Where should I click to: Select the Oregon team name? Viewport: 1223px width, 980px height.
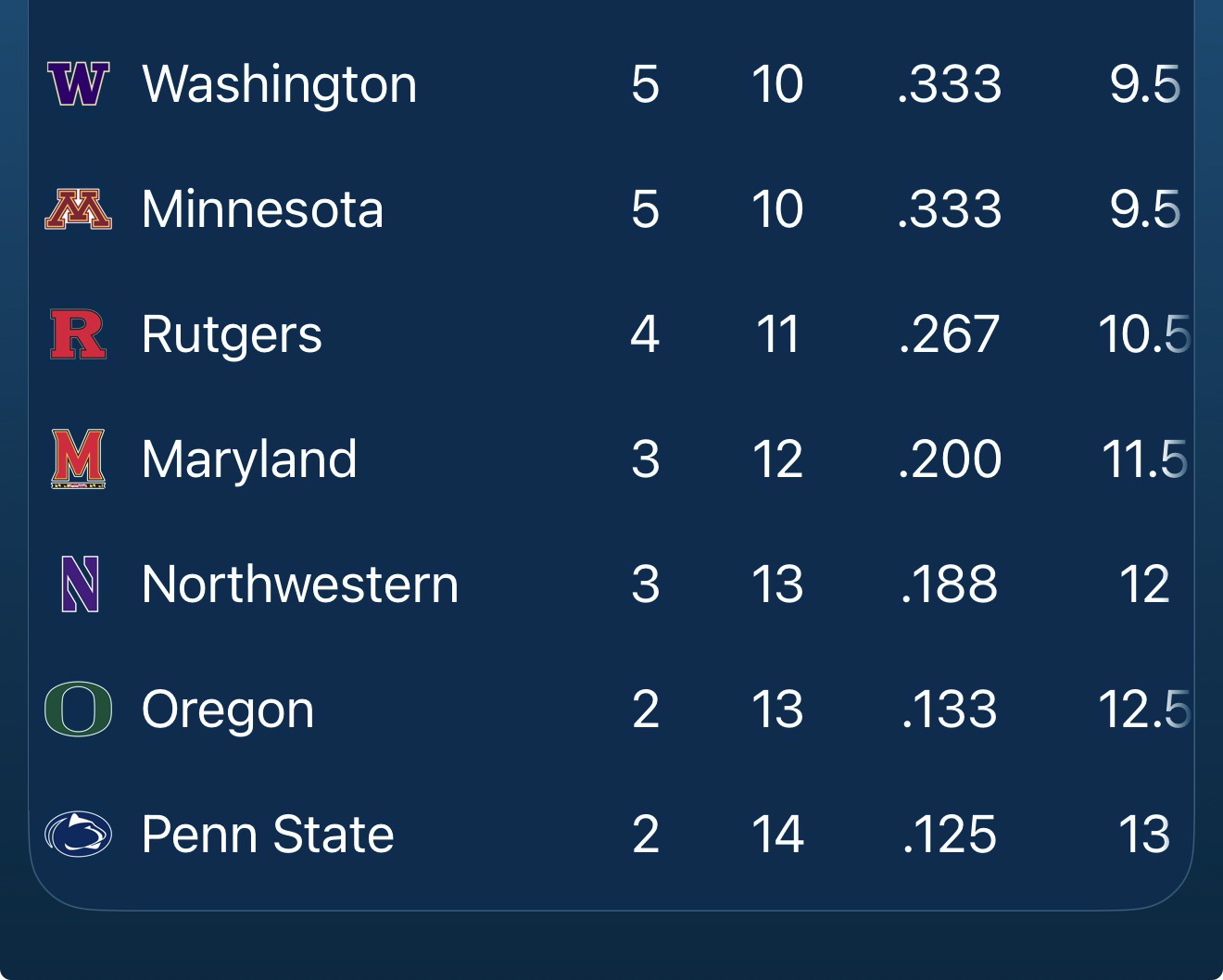click(227, 709)
